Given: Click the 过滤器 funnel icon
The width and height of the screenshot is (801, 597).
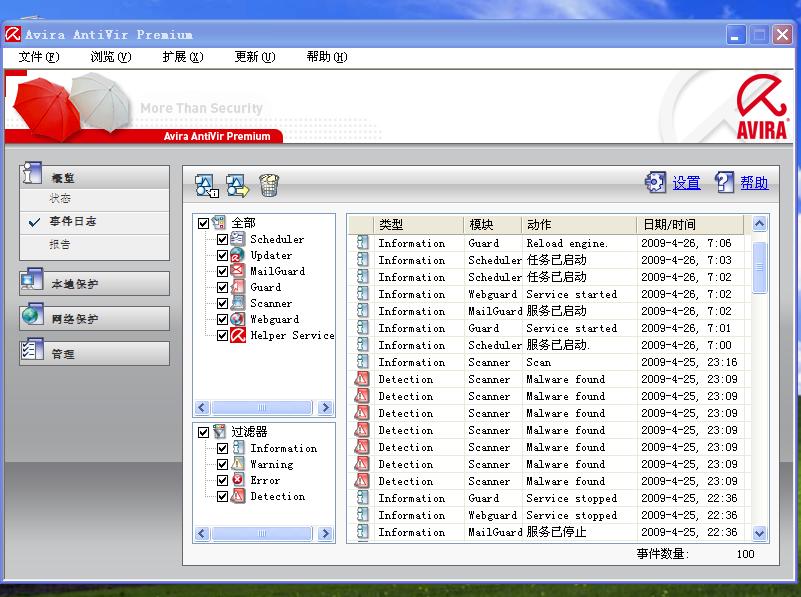Looking at the screenshot, I should click(219, 432).
